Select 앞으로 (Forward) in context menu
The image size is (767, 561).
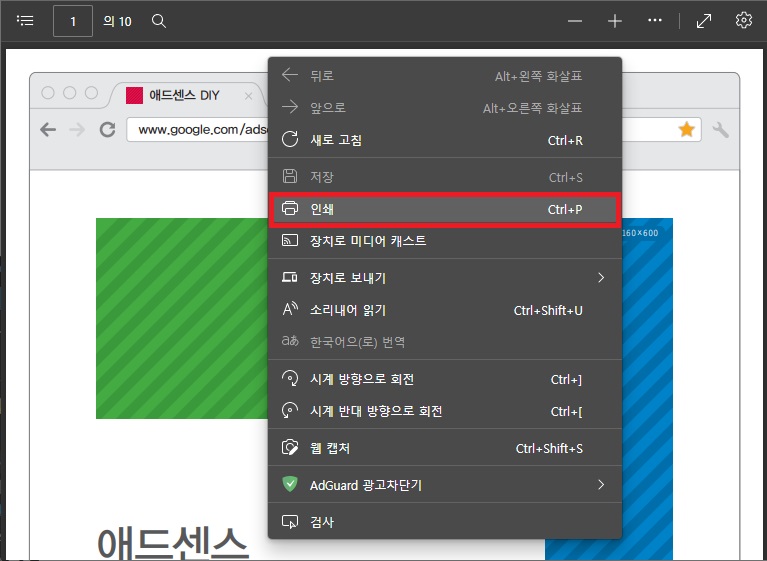(445, 108)
